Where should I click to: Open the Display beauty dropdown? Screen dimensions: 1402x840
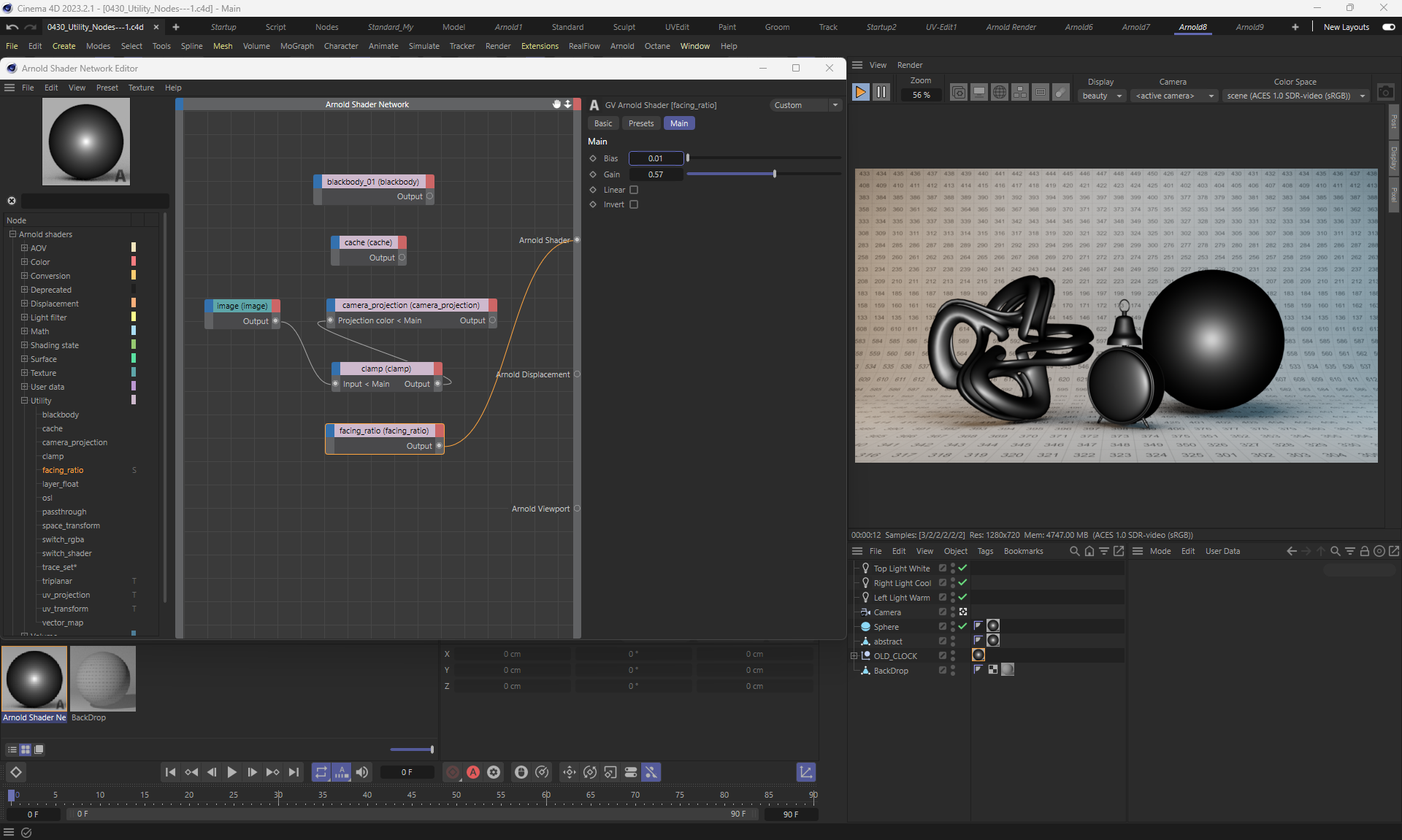pyautogui.click(x=1101, y=96)
